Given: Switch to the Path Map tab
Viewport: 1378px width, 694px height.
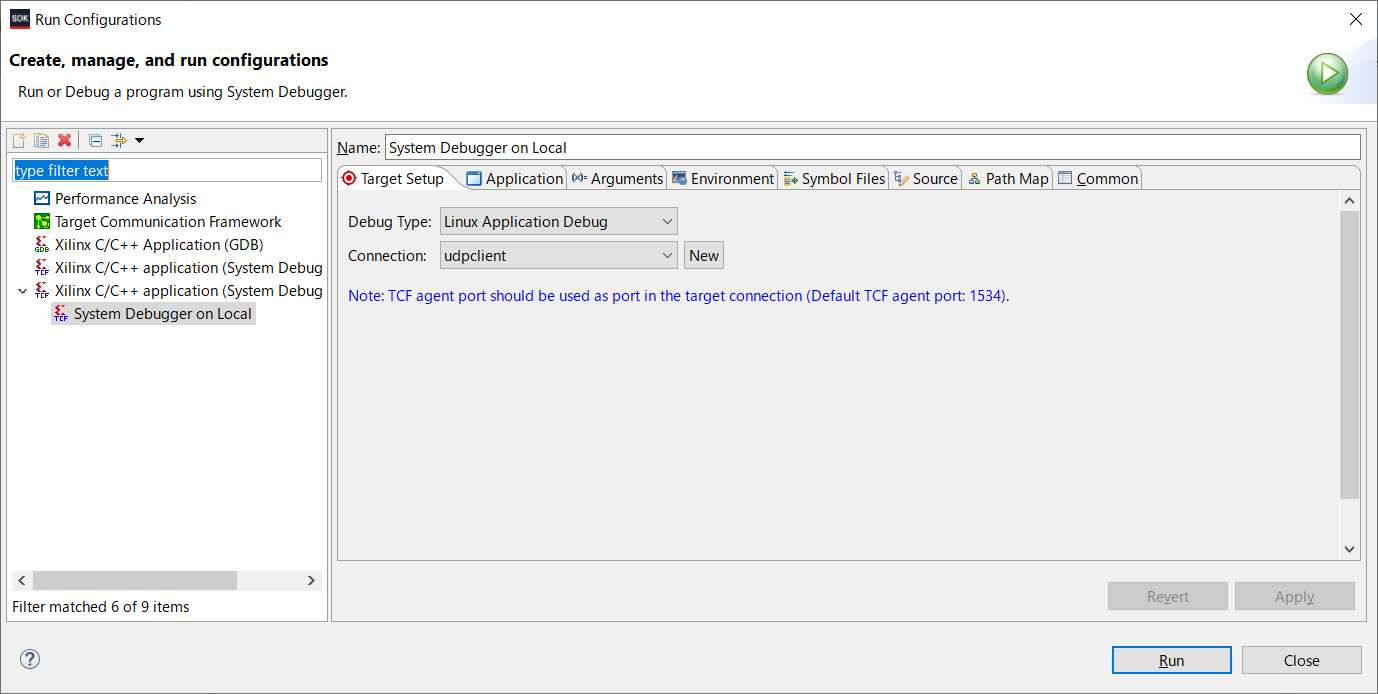Looking at the screenshot, I should [x=1008, y=178].
